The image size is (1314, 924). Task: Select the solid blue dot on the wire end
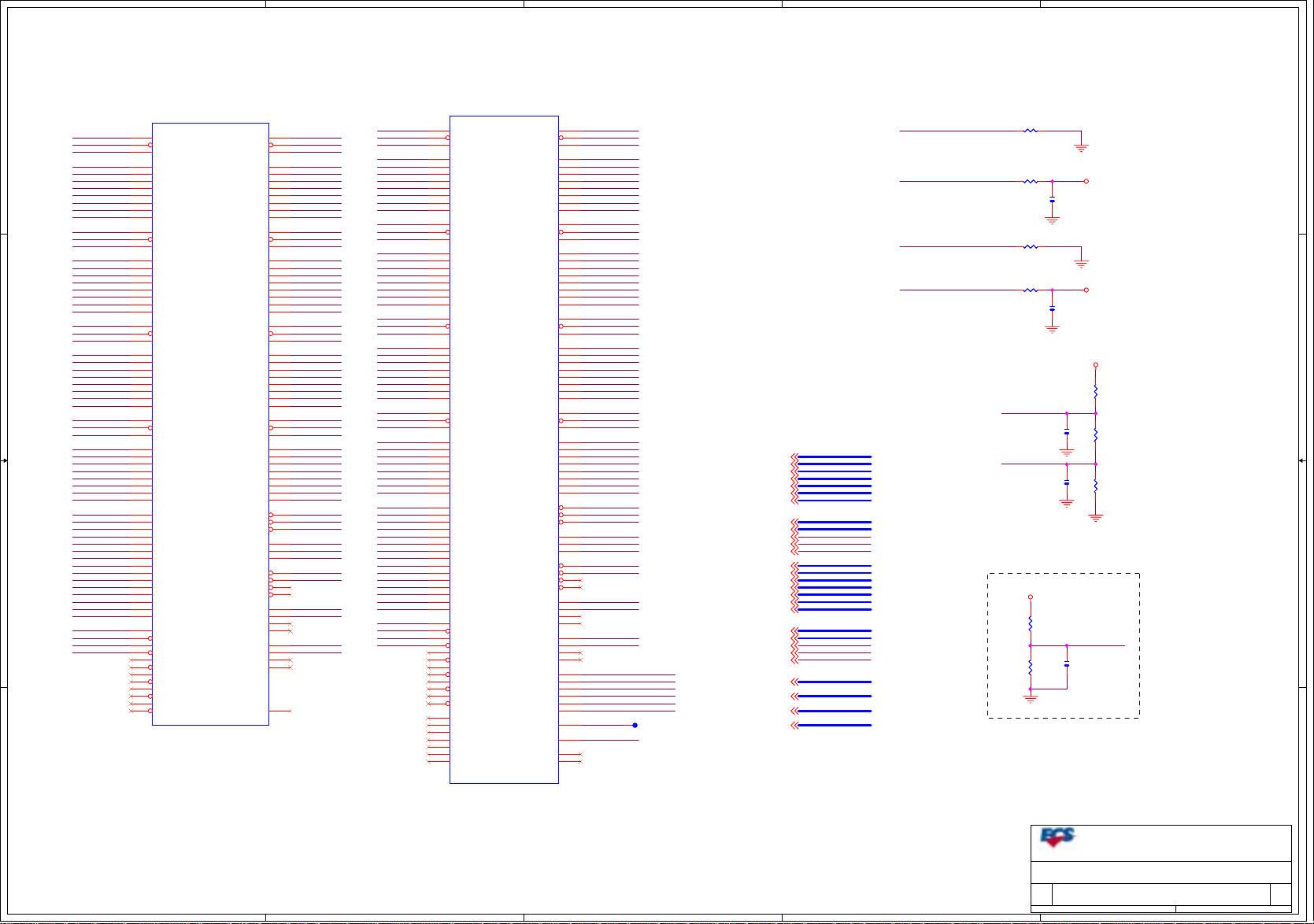click(x=635, y=725)
